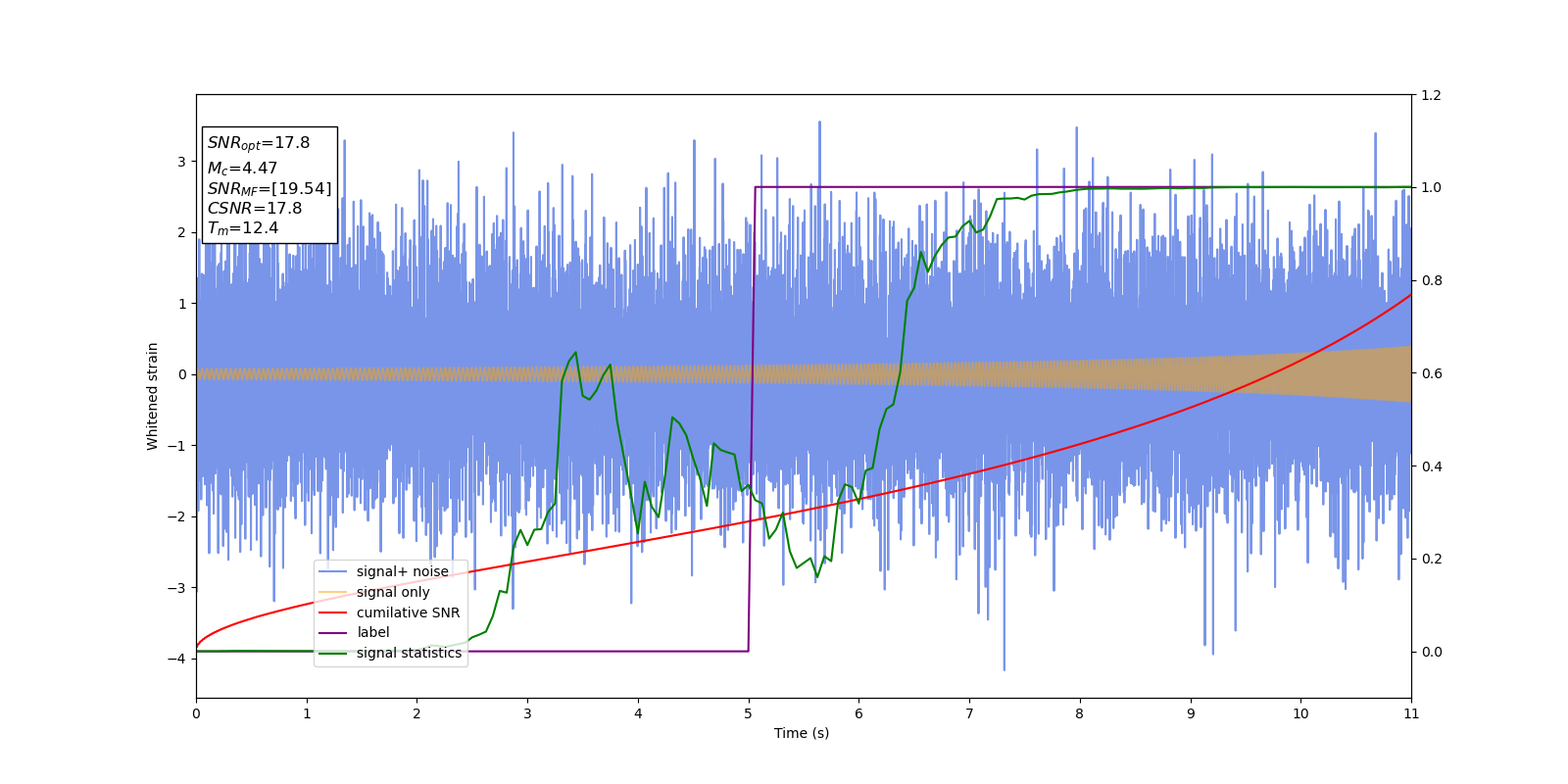The height and width of the screenshot is (784, 1568).
Task: Click the purple label step at 5 seconds
Action: tap(752, 419)
